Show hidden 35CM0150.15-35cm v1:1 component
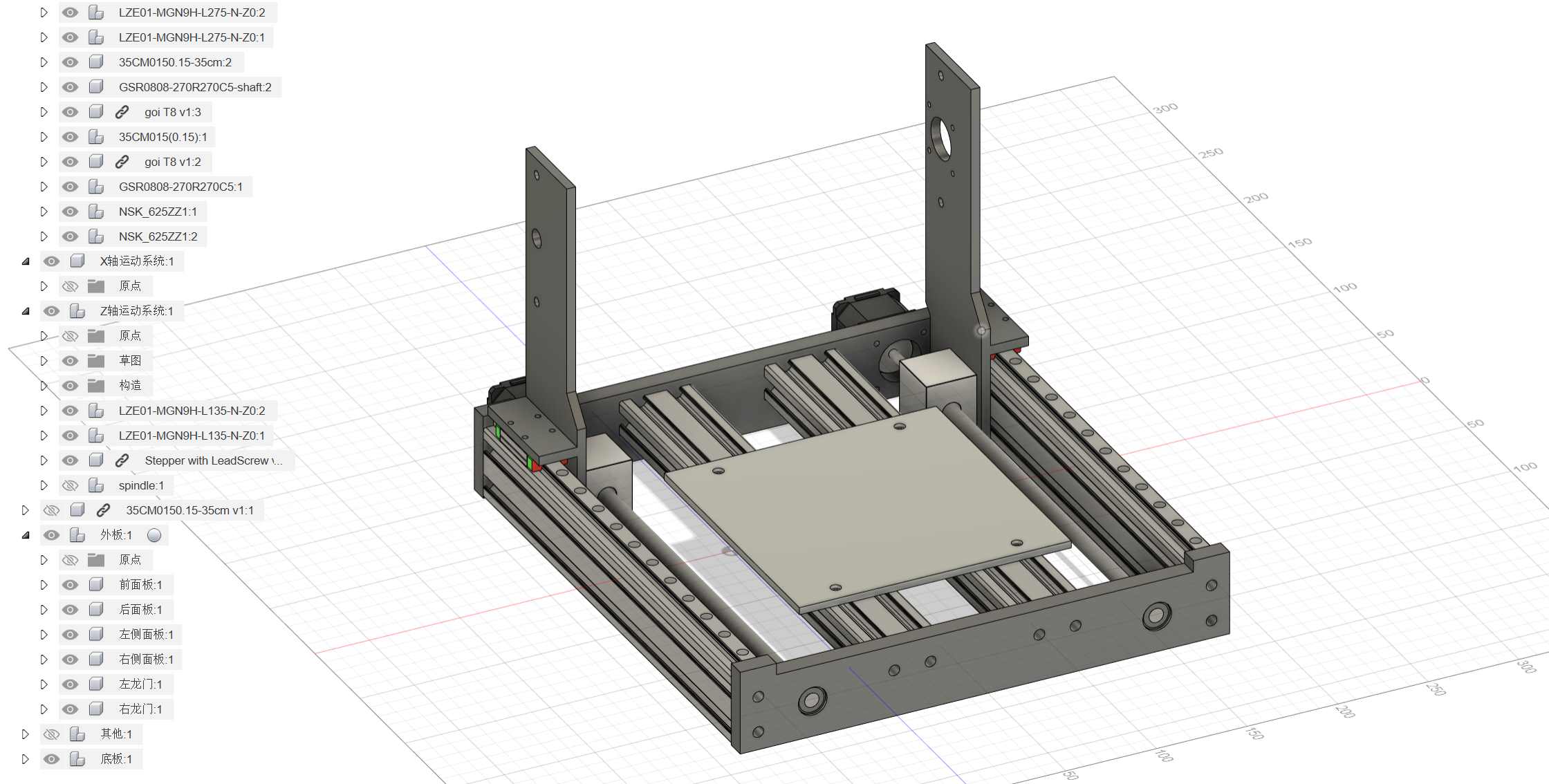 click(51, 510)
